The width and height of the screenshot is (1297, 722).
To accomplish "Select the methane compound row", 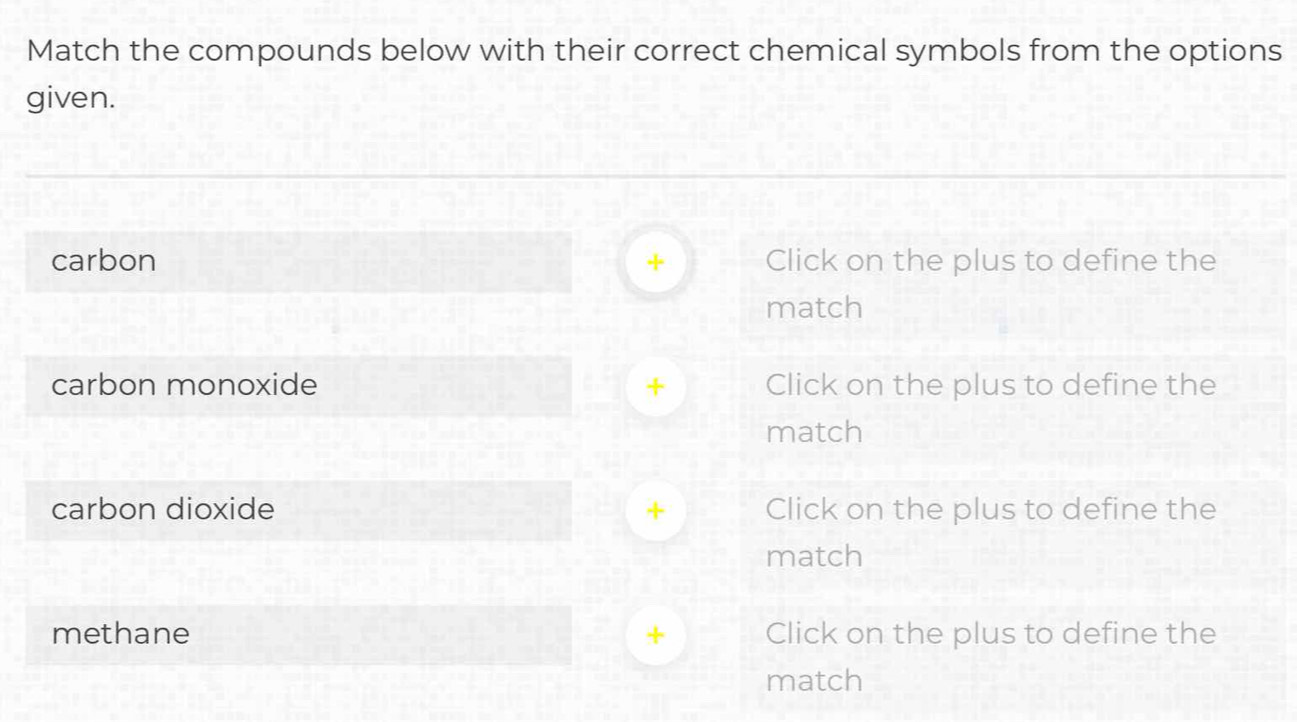I will [298, 635].
